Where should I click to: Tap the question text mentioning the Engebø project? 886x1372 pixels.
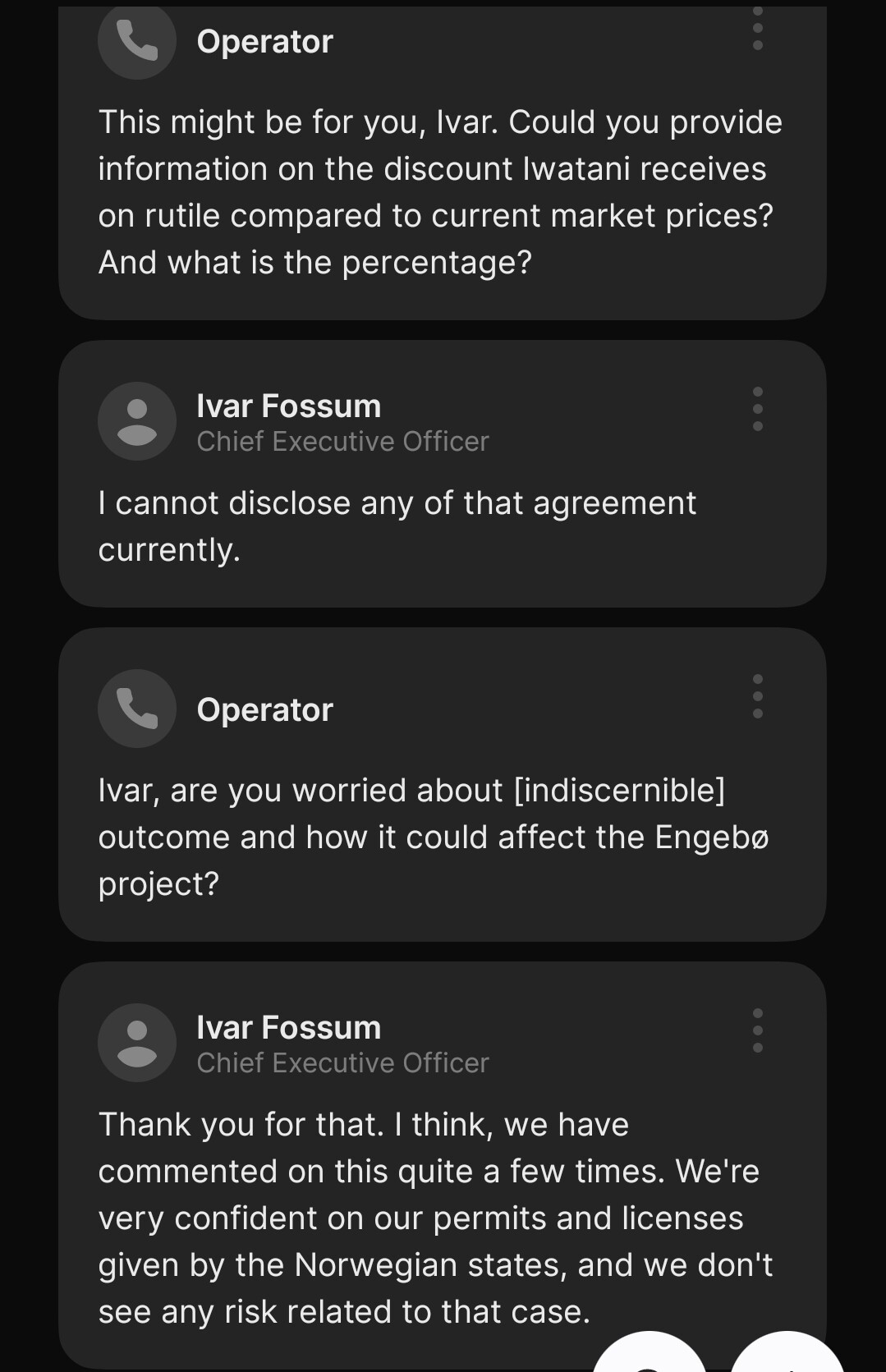point(434,837)
